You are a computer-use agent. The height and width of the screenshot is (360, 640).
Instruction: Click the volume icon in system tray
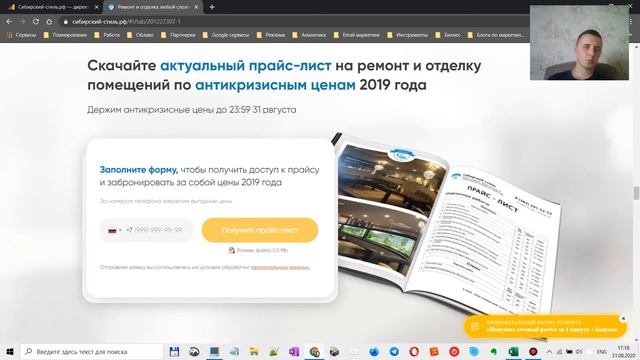coord(578,351)
